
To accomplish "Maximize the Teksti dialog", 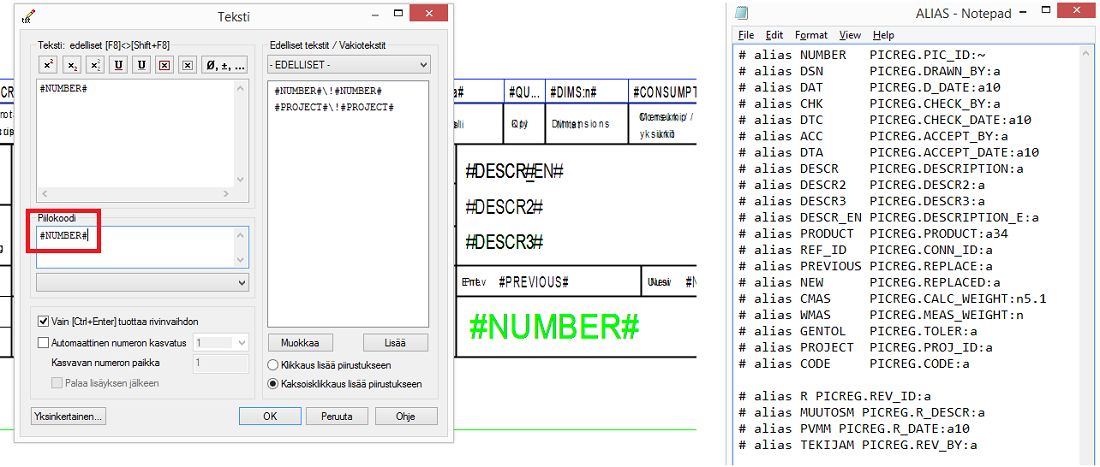I will pyautogui.click(x=399, y=13).
